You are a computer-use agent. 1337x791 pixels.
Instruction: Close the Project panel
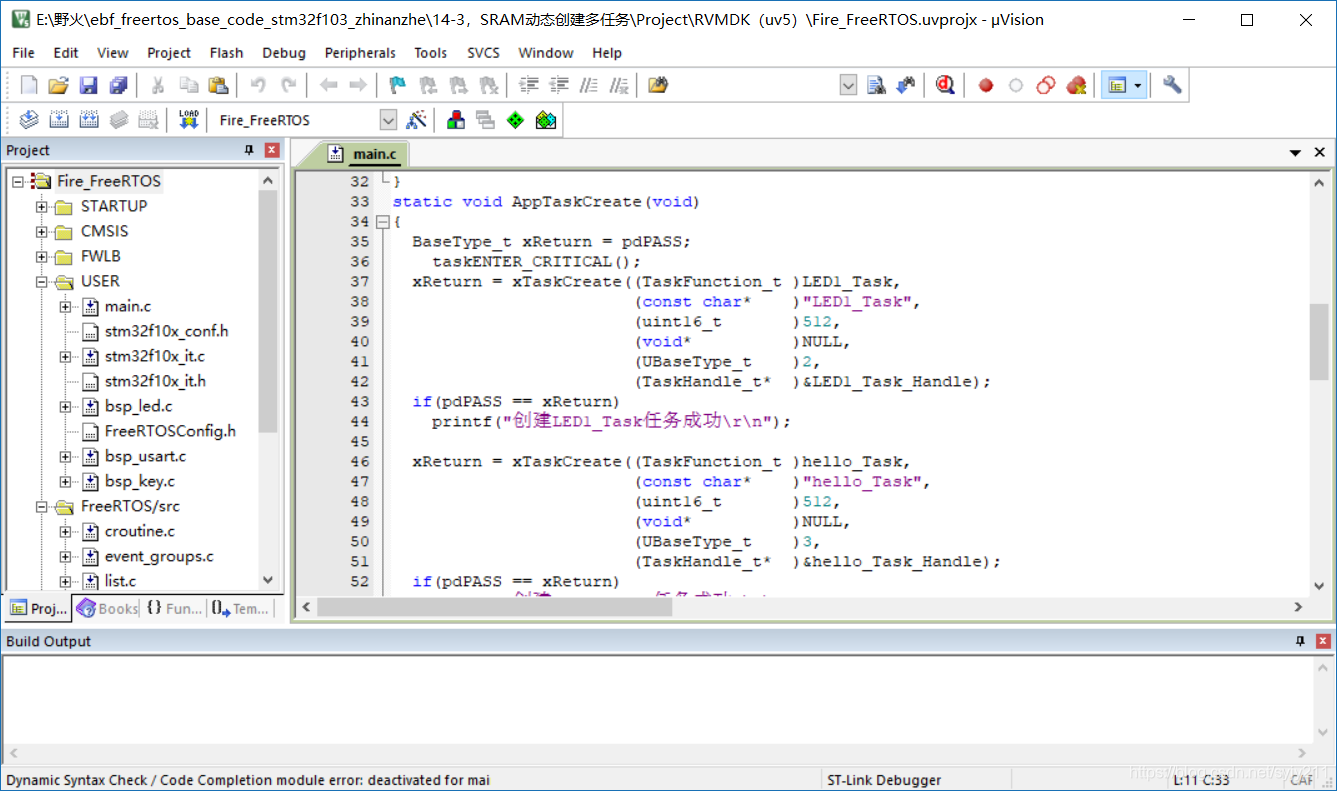pos(272,150)
